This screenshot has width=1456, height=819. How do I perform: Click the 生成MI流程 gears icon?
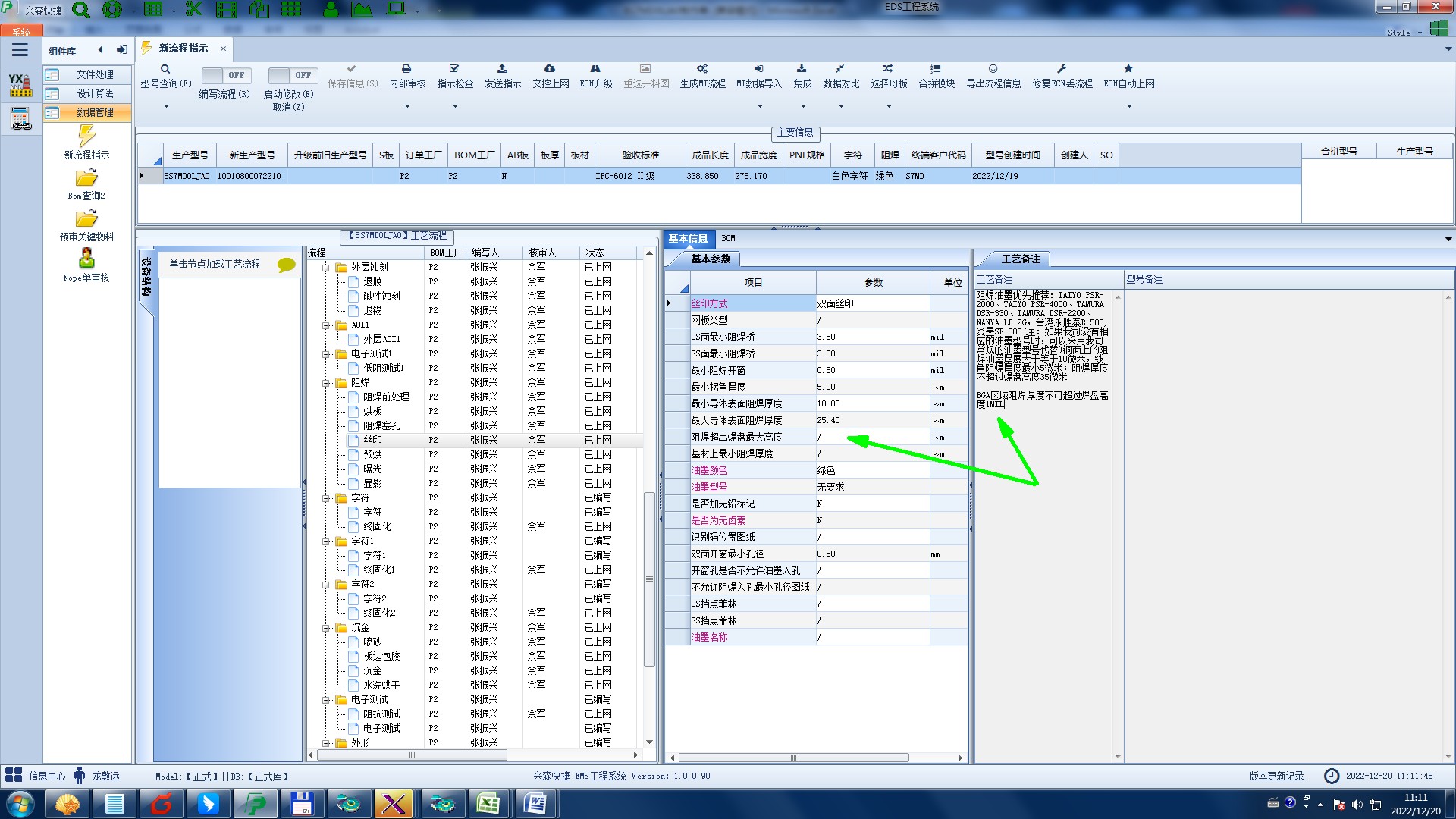click(x=702, y=69)
